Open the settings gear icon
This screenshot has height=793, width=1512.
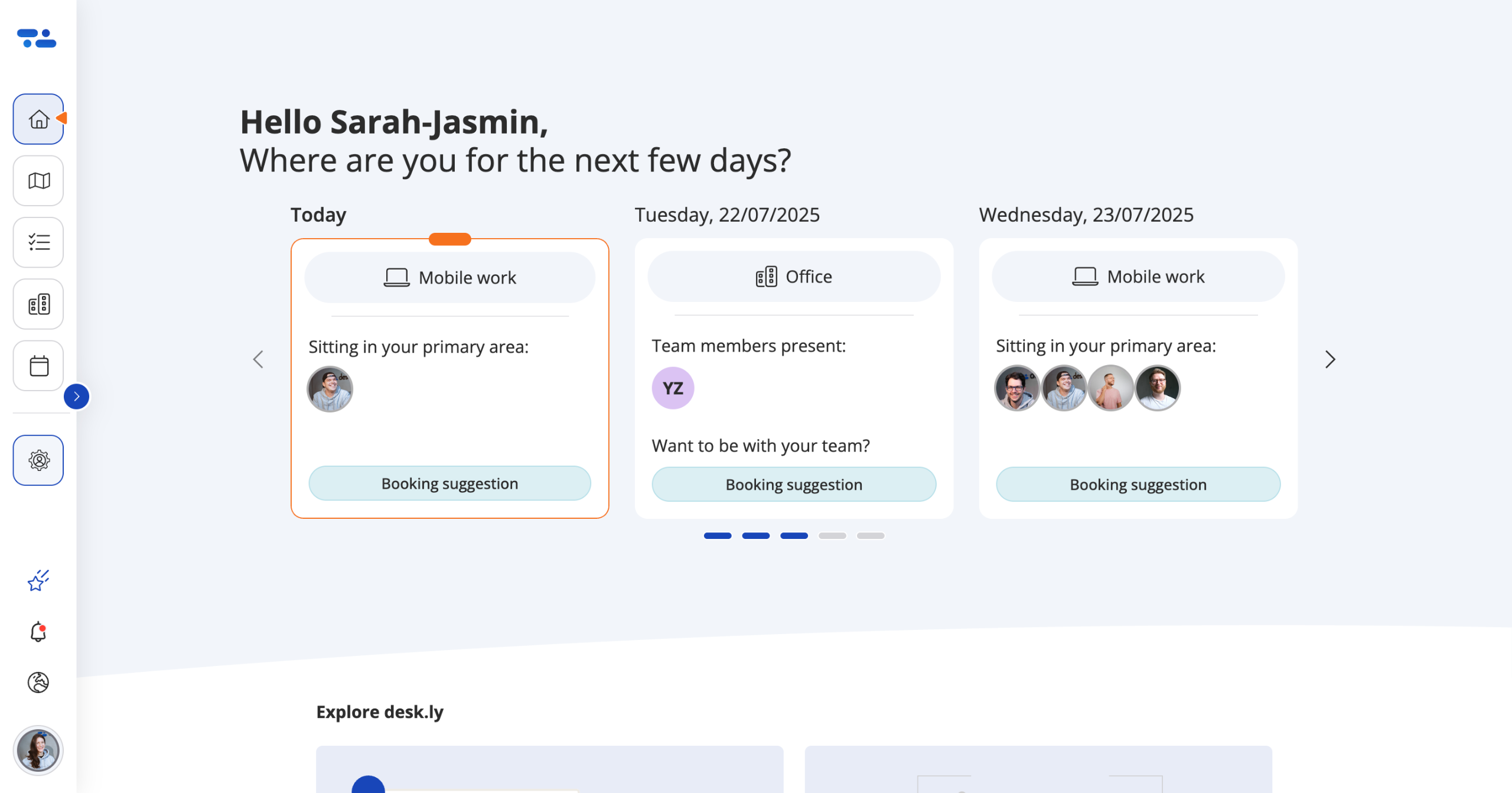click(x=38, y=460)
